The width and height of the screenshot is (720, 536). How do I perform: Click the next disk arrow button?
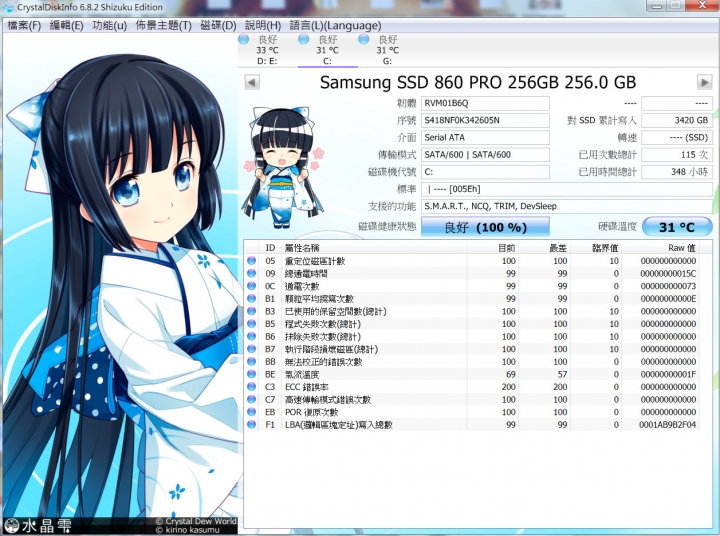704,83
